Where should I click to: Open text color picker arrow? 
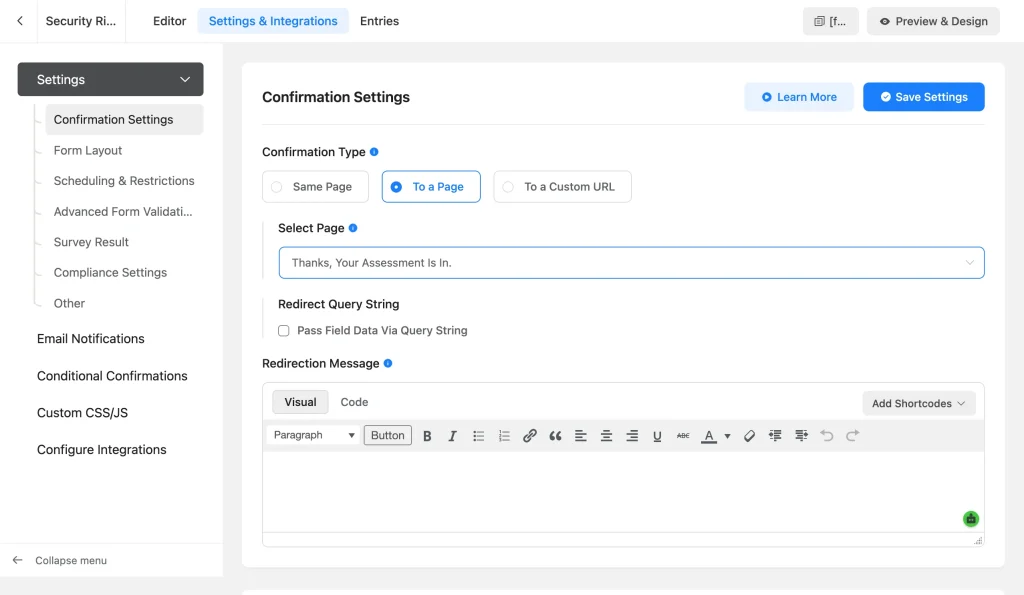[728, 436]
